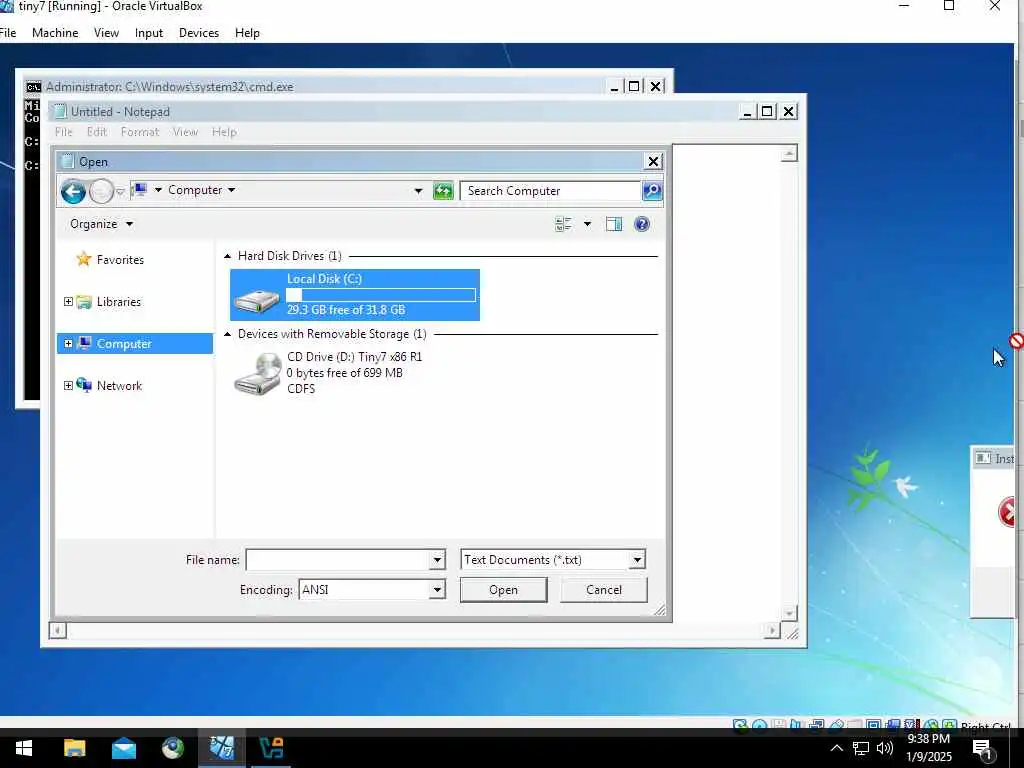
Task: Click the Windows Start button
Action: pos(24,748)
